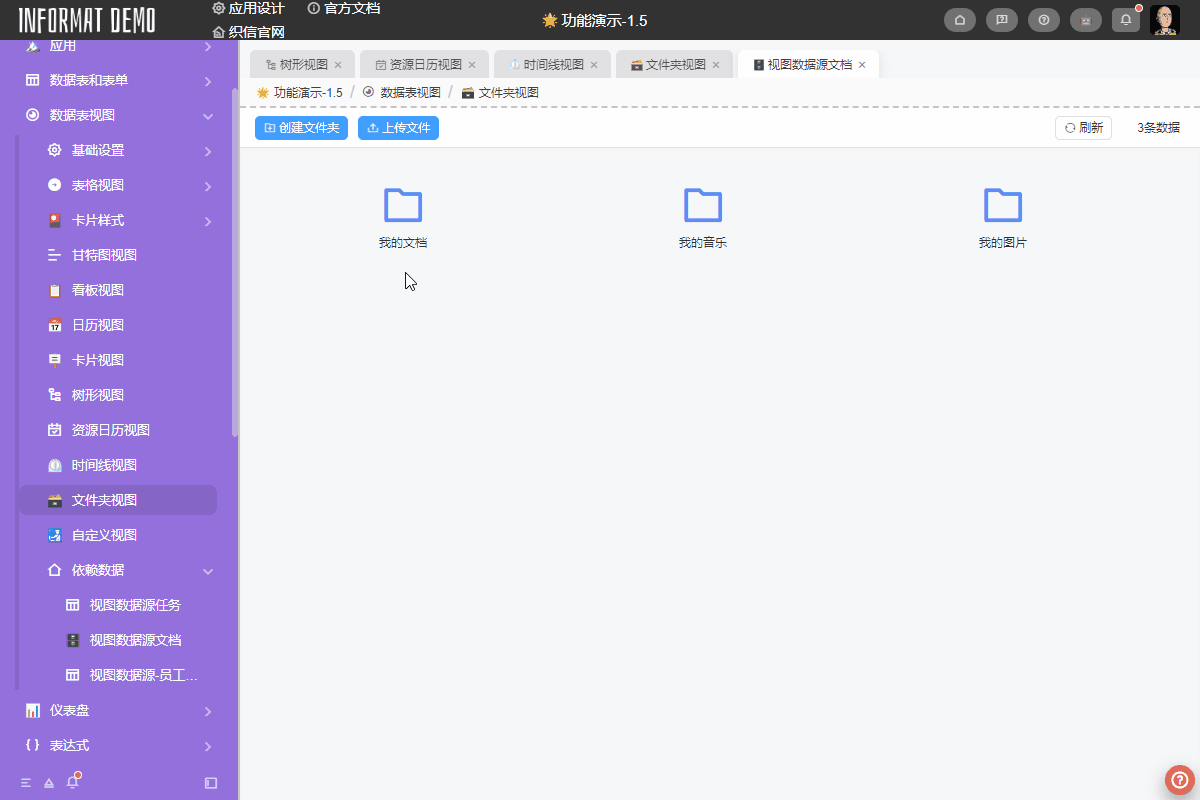Click the bell notification icon in top bar
This screenshot has width=1200, height=800.
1125,19
